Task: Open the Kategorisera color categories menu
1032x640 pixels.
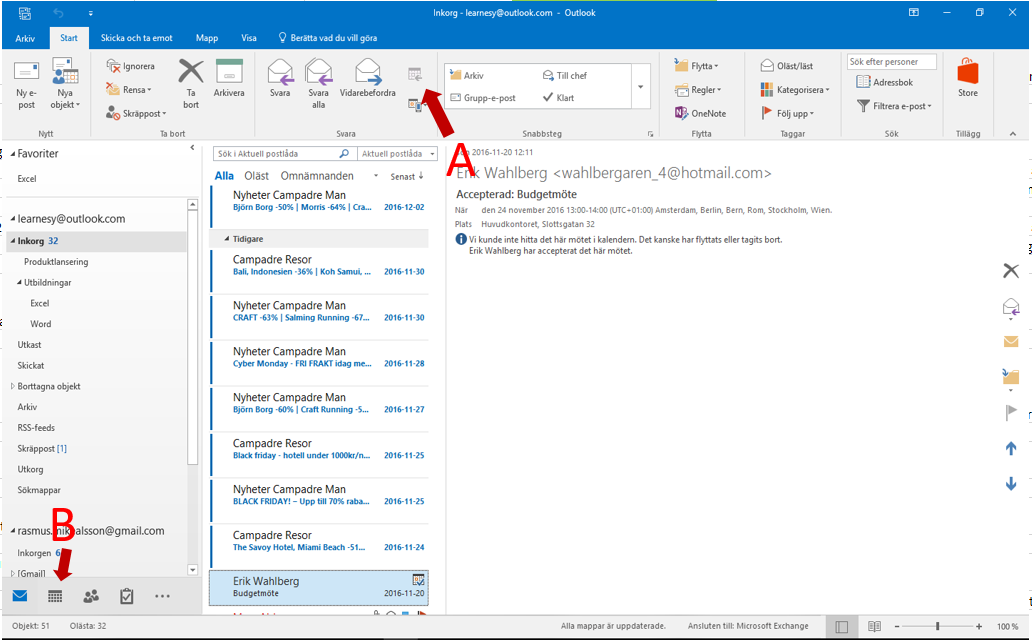Action: click(x=795, y=90)
